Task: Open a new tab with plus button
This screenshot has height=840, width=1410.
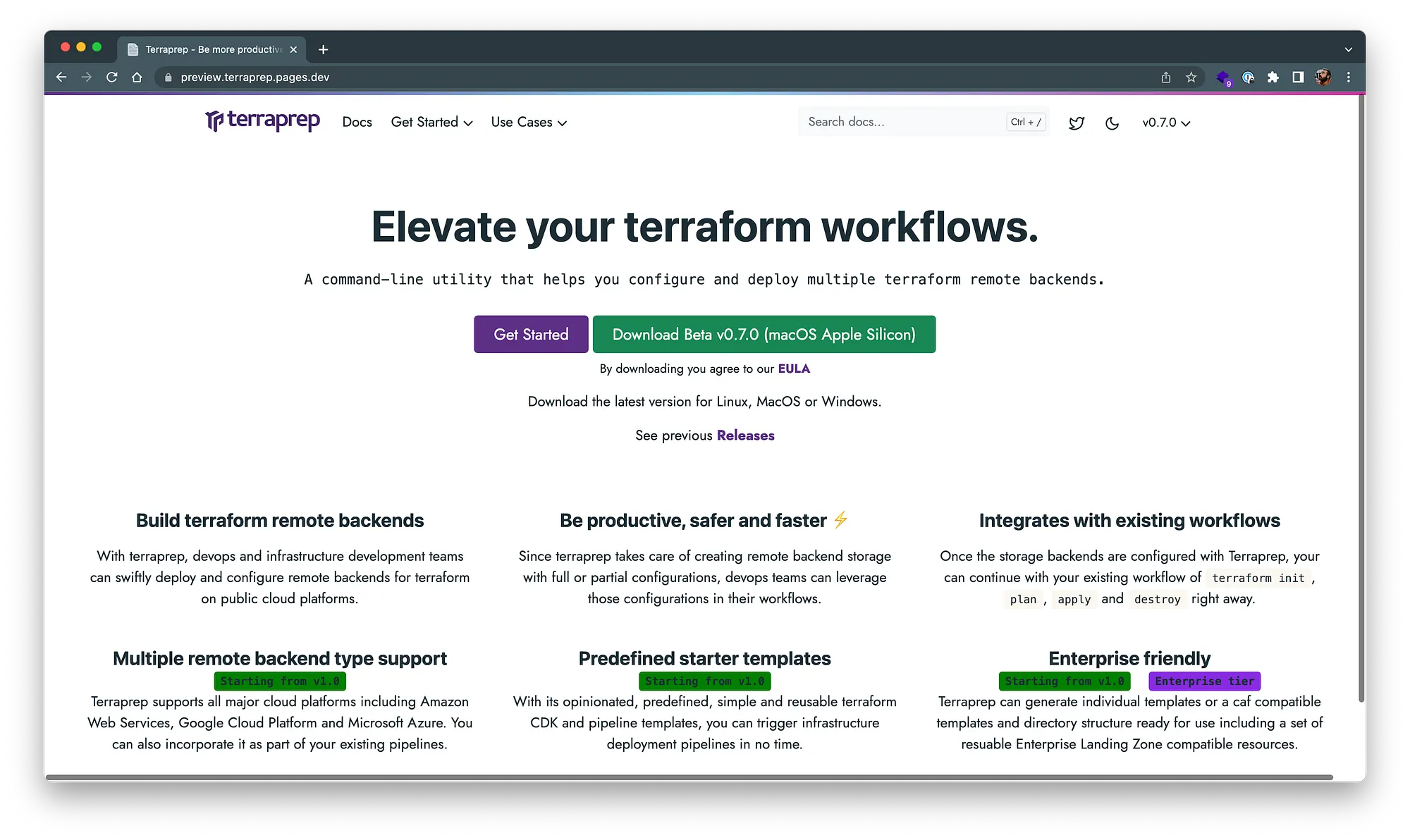Action: [323, 49]
